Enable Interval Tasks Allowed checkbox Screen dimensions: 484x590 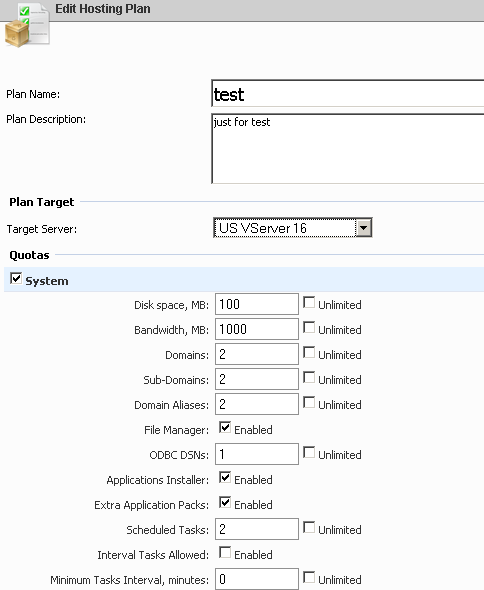(x=225, y=552)
